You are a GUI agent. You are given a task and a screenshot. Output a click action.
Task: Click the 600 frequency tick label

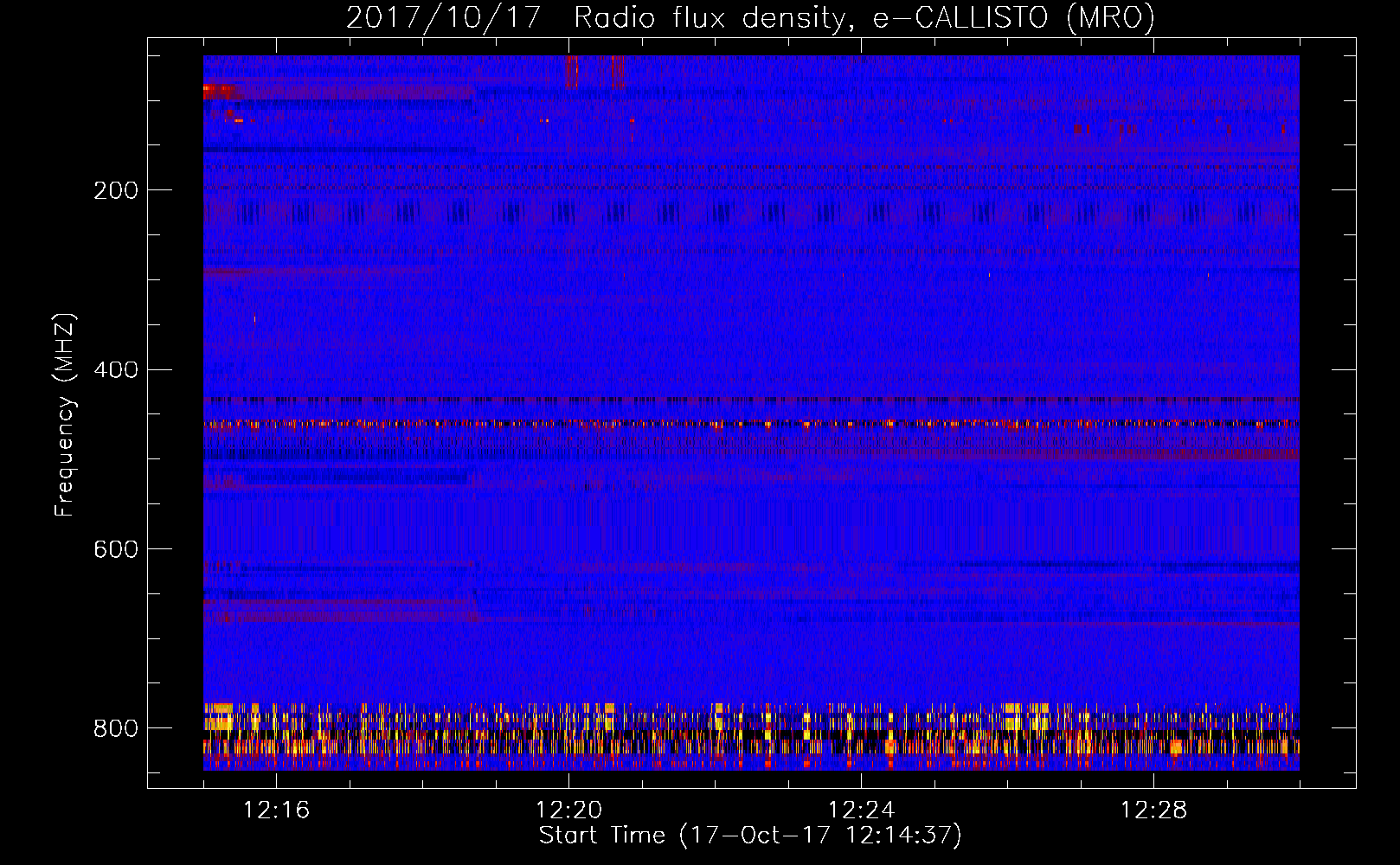(x=116, y=550)
